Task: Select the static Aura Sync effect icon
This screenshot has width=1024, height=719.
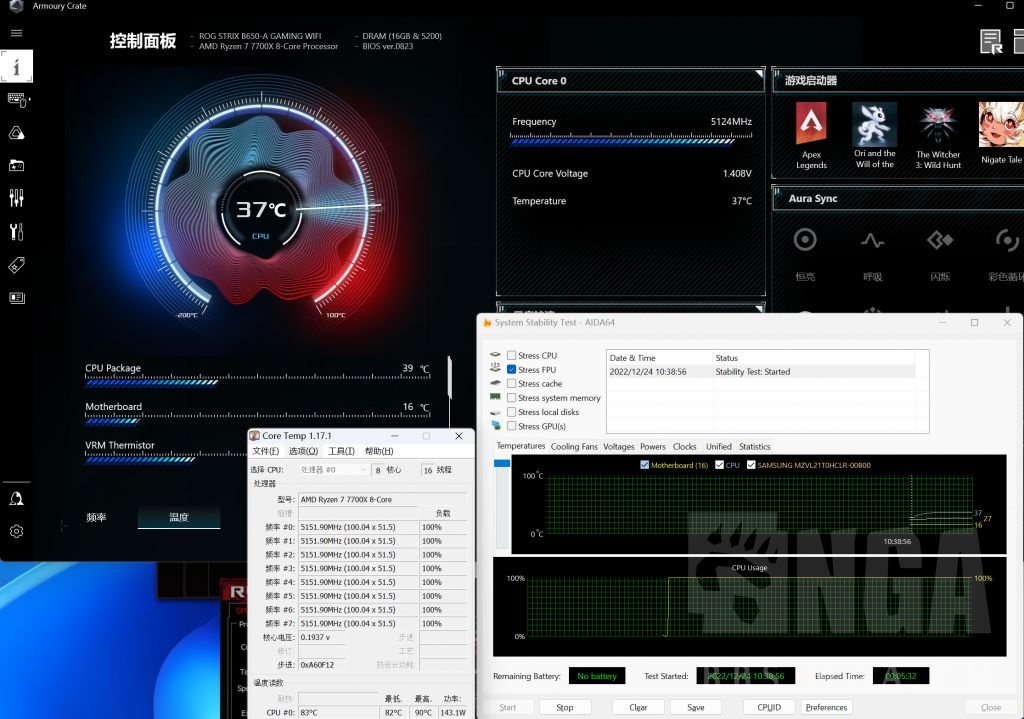Action: (x=805, y=240)
